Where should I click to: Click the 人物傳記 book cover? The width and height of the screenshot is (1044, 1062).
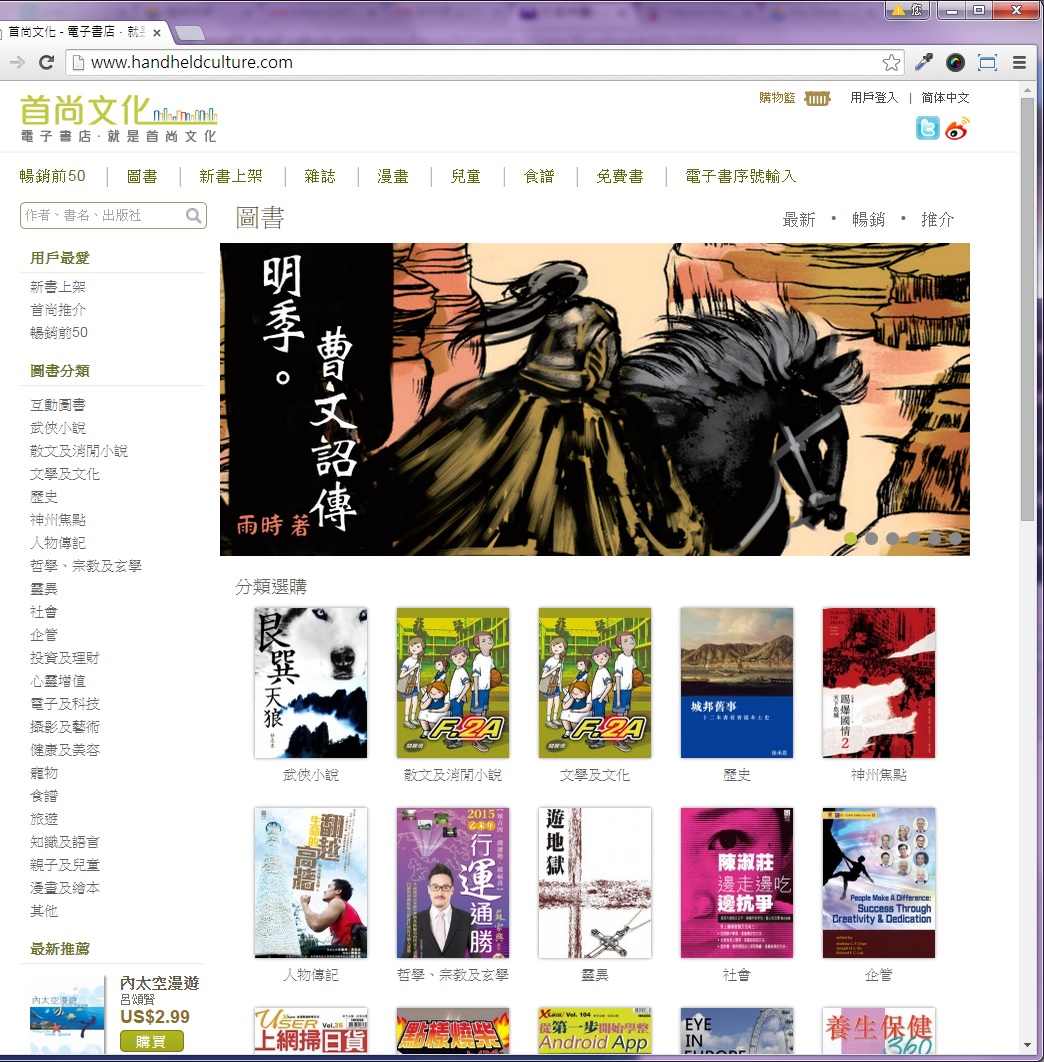(x=311, y=883)
